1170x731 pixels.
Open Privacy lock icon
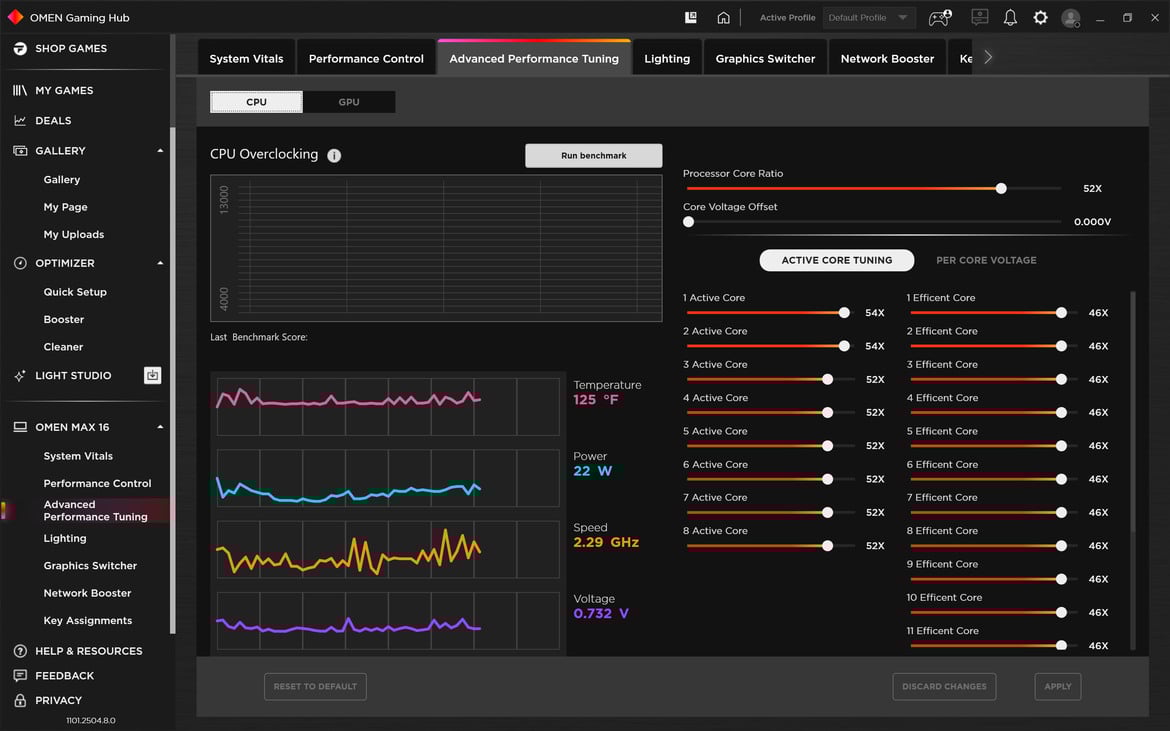(x=20, y=700)
